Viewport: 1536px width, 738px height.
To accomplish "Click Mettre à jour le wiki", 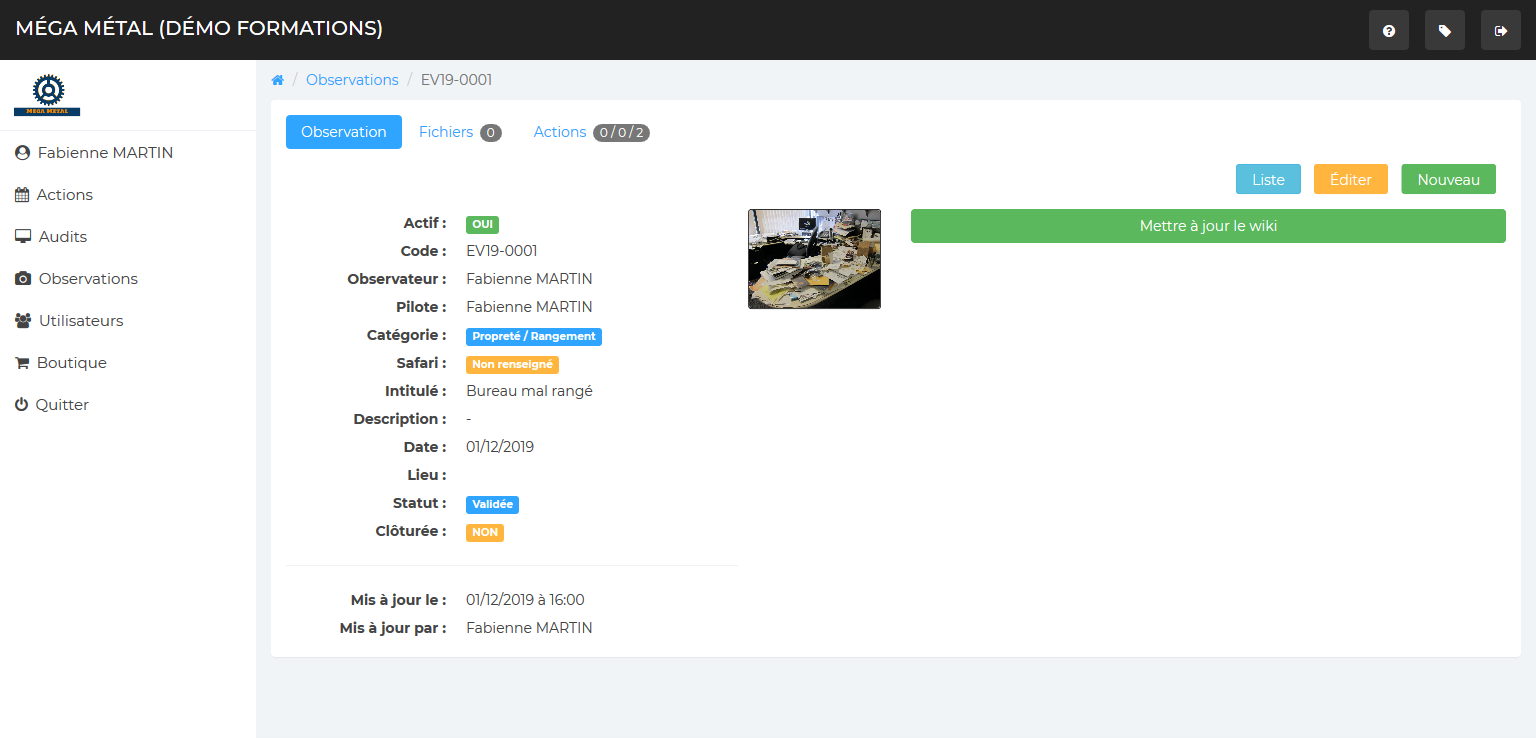I will point(1207,226).
